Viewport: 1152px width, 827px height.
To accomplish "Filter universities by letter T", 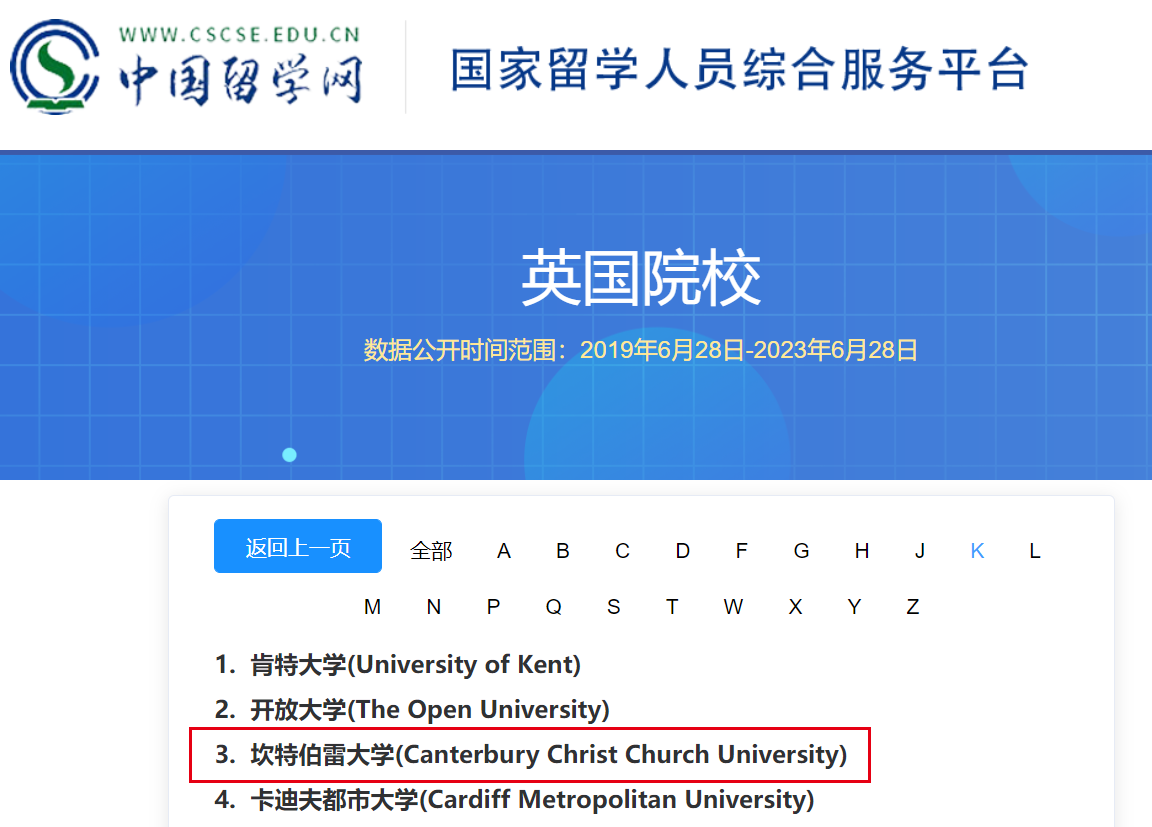I will 672,607.
